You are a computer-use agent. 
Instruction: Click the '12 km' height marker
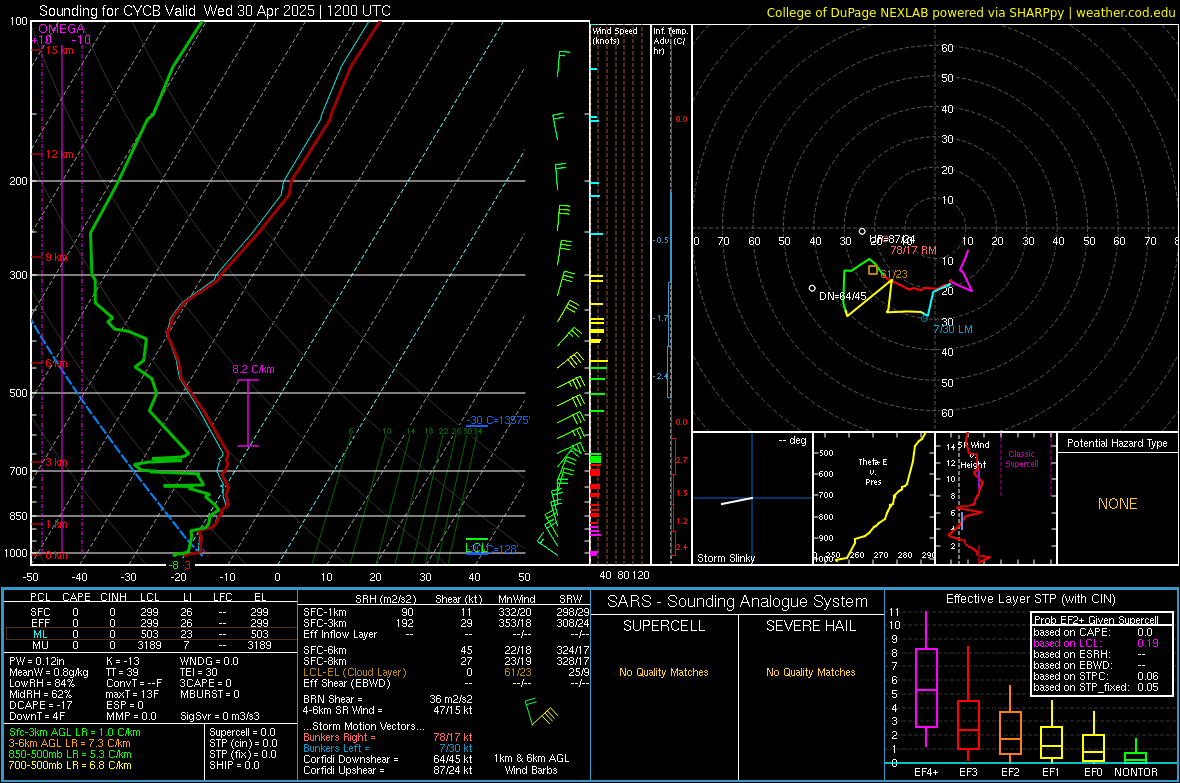[x=59, y=154]
